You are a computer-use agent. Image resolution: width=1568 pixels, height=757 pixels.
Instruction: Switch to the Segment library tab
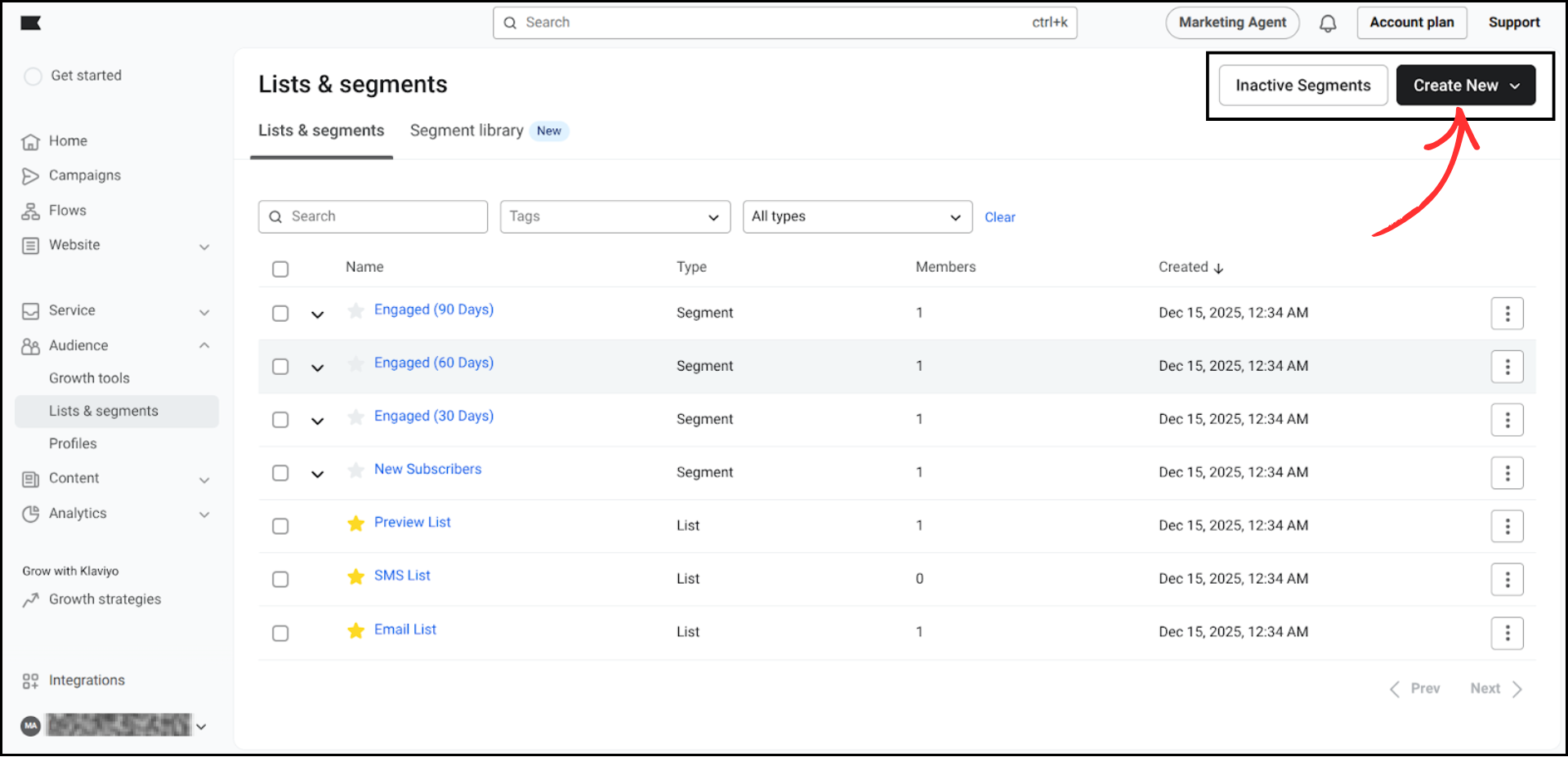tap(467, 130)
